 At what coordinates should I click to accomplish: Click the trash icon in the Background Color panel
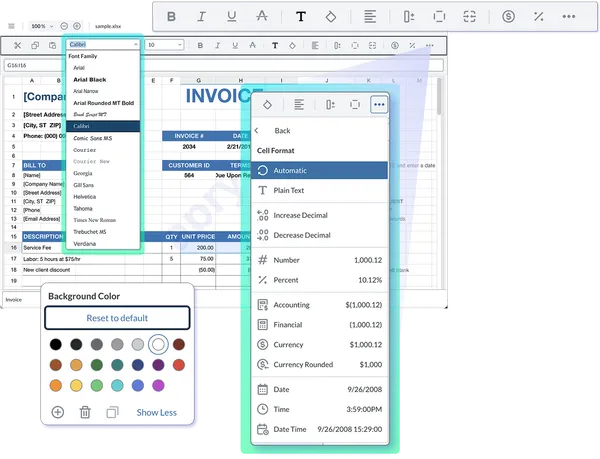pos(85,412)
